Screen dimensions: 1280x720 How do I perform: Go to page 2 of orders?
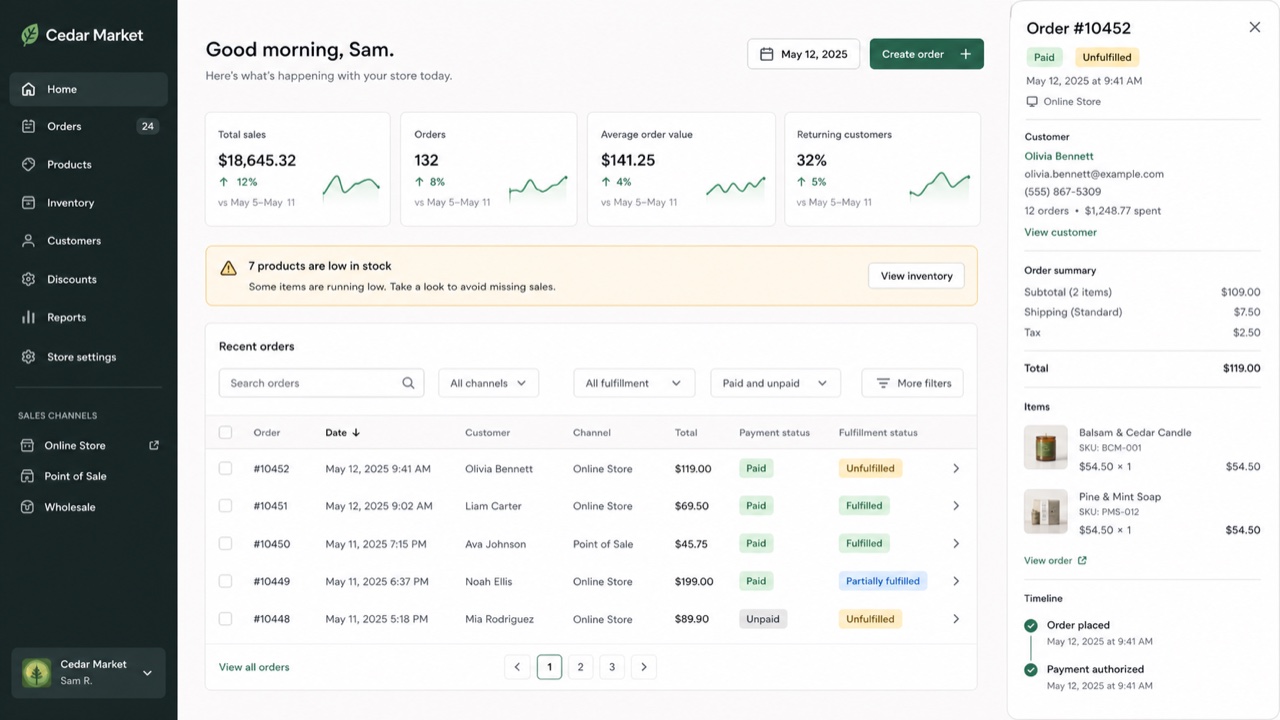[x=581, y=667]
